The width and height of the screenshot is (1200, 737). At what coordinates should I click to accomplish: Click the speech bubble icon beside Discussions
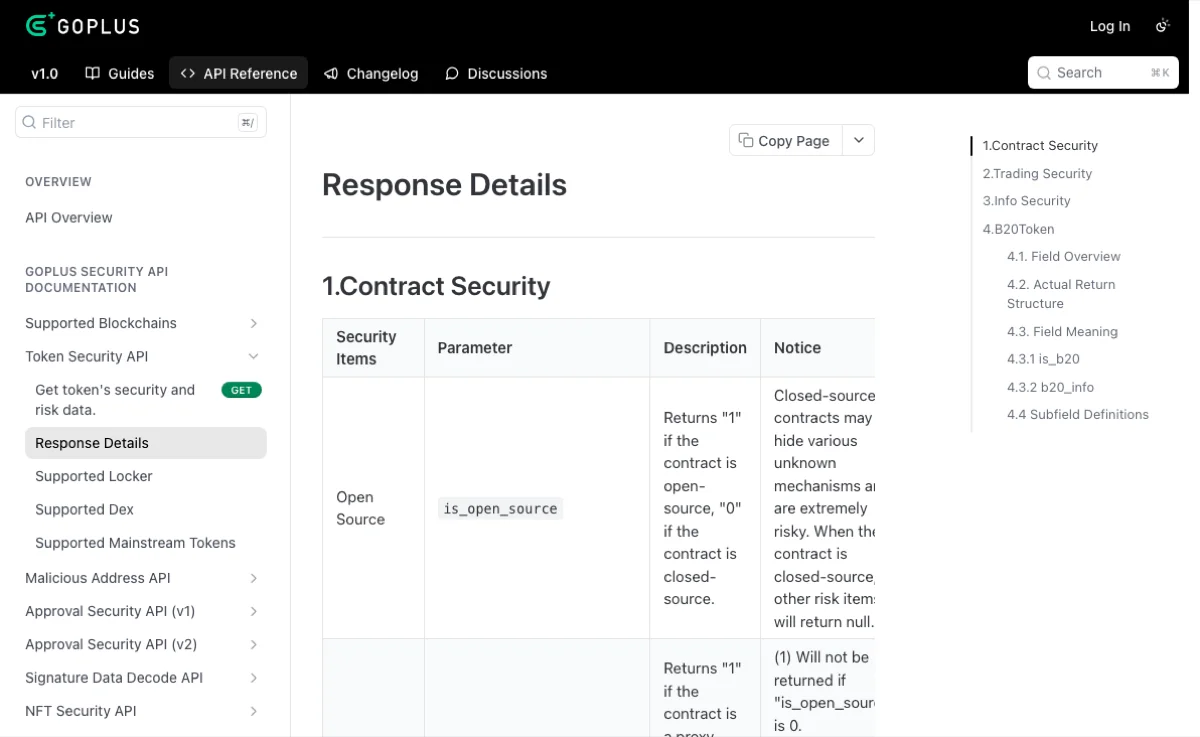[452, 73]
